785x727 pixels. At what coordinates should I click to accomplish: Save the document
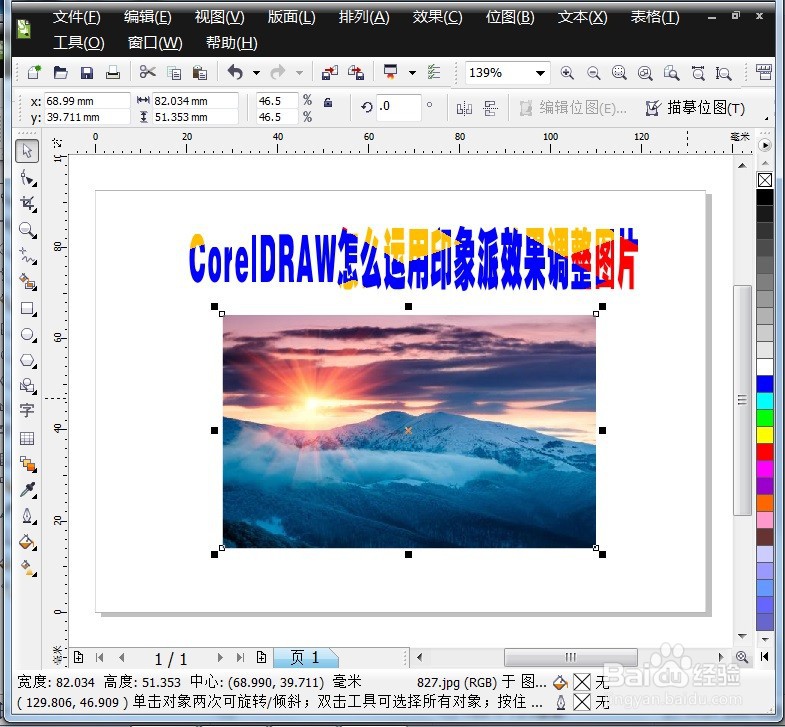click(x=87, y=73)
